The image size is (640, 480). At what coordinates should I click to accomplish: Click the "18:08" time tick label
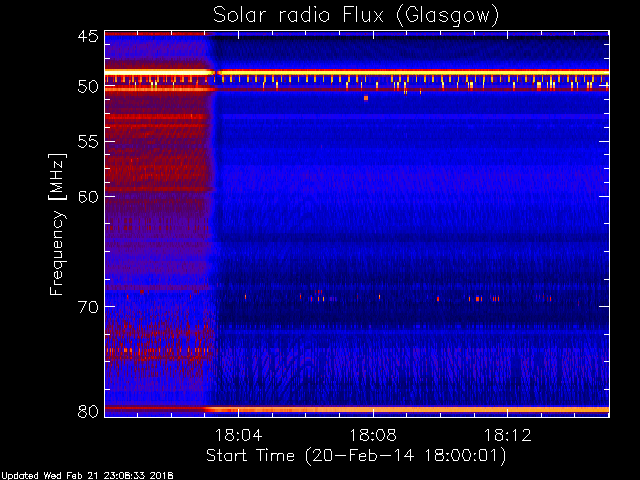click(x=373, y=435)
